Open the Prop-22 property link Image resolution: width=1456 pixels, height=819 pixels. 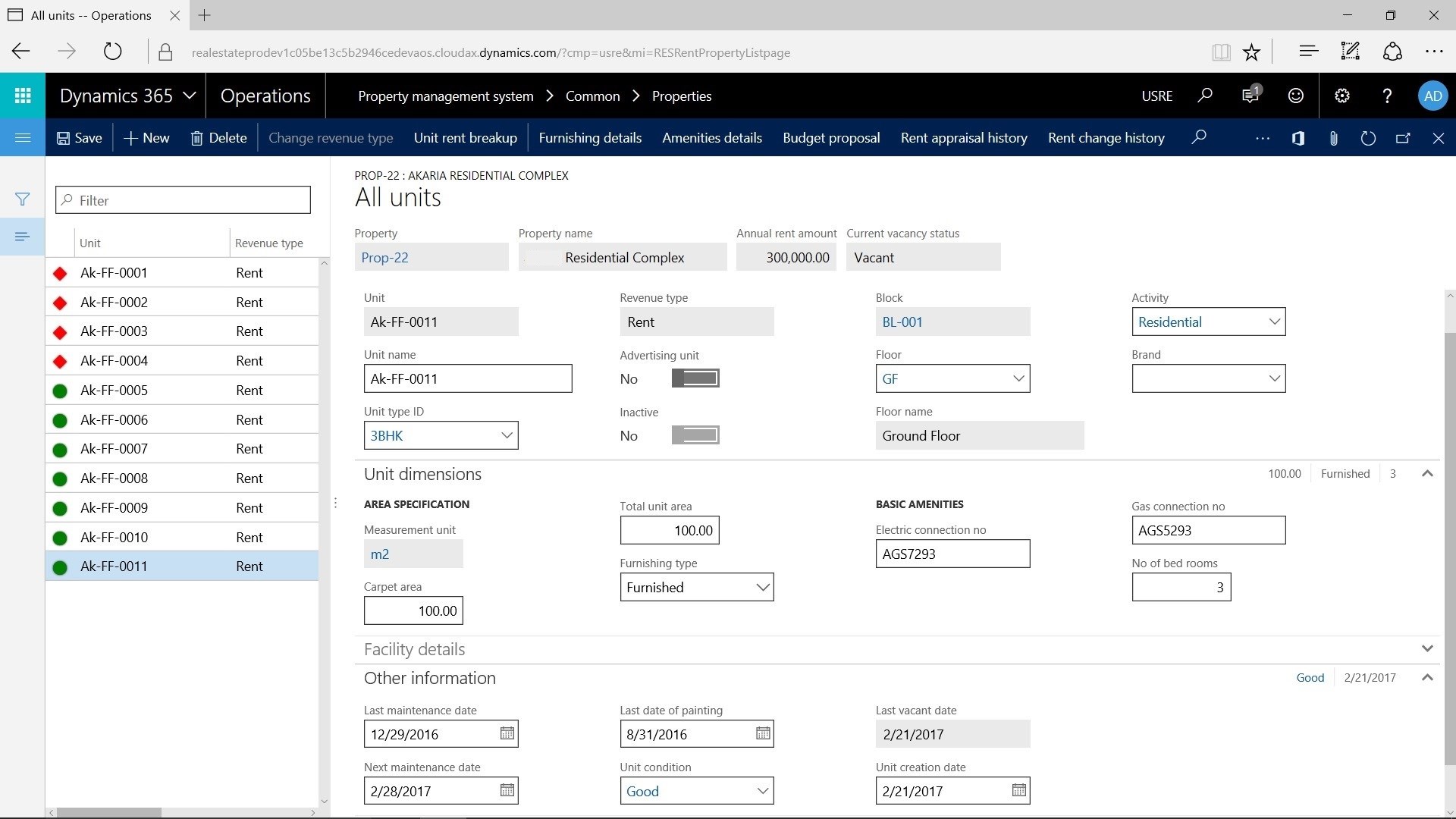click(385, 258)
